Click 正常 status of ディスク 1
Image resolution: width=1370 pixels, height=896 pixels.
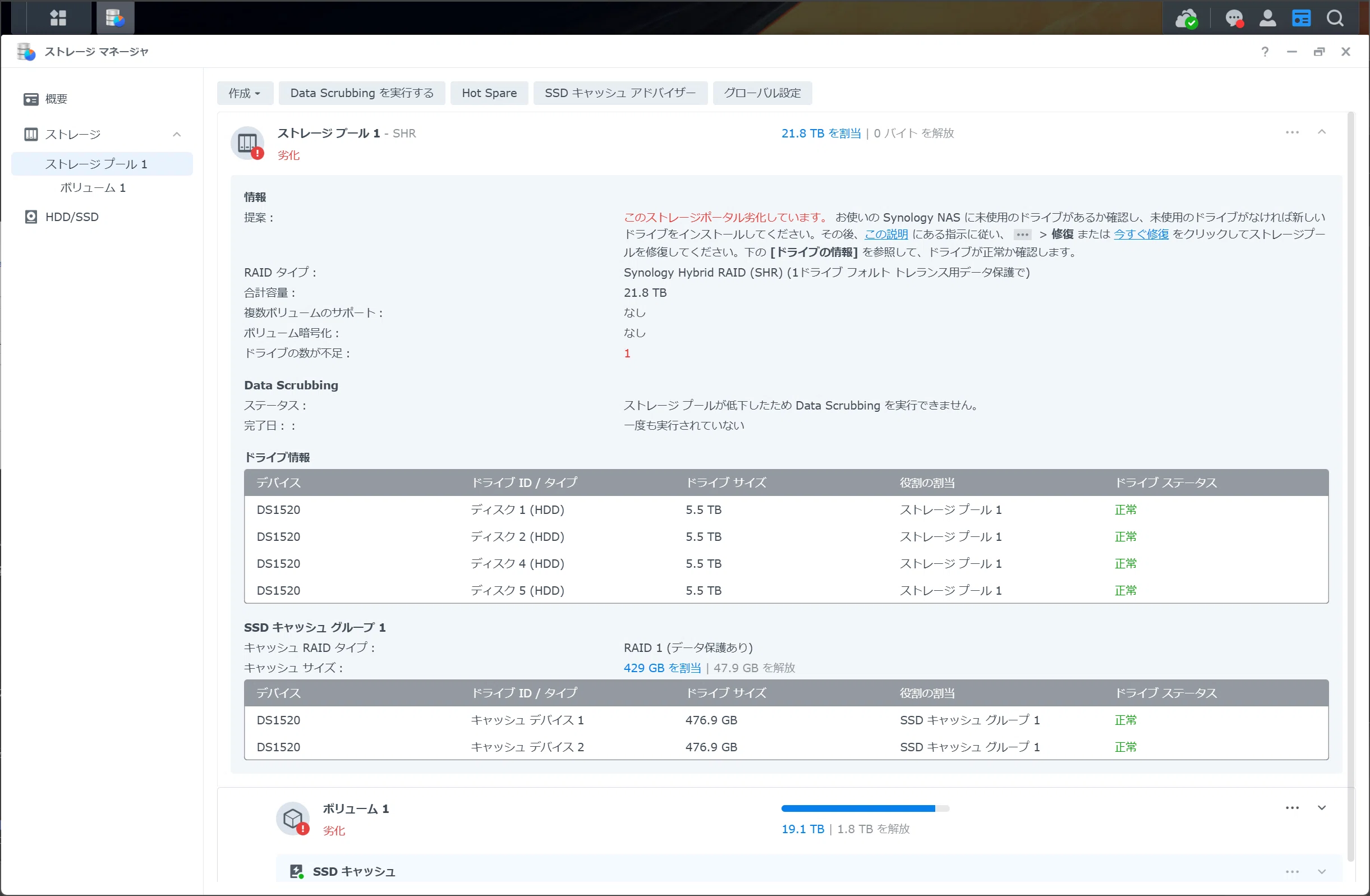1125,509
